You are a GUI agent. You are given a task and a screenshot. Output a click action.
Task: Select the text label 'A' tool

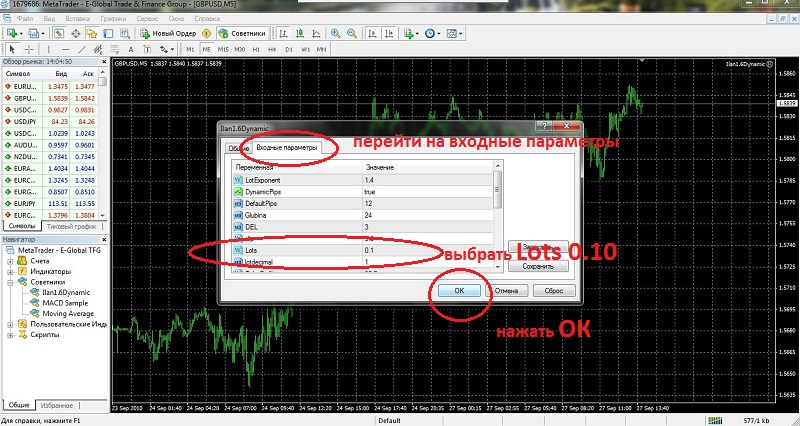point(128,48)
